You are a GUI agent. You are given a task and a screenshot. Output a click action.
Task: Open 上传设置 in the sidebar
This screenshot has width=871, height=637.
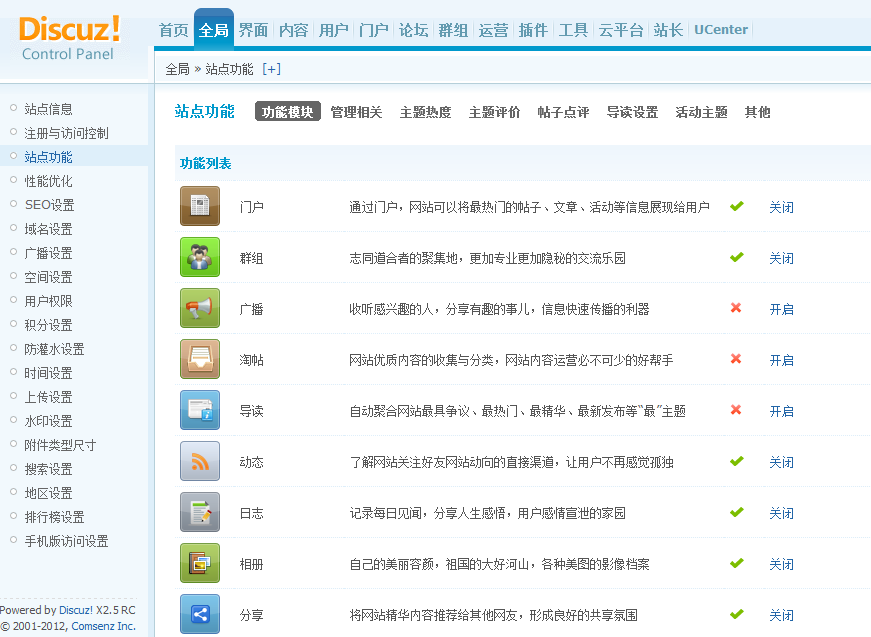click(48, 397)
